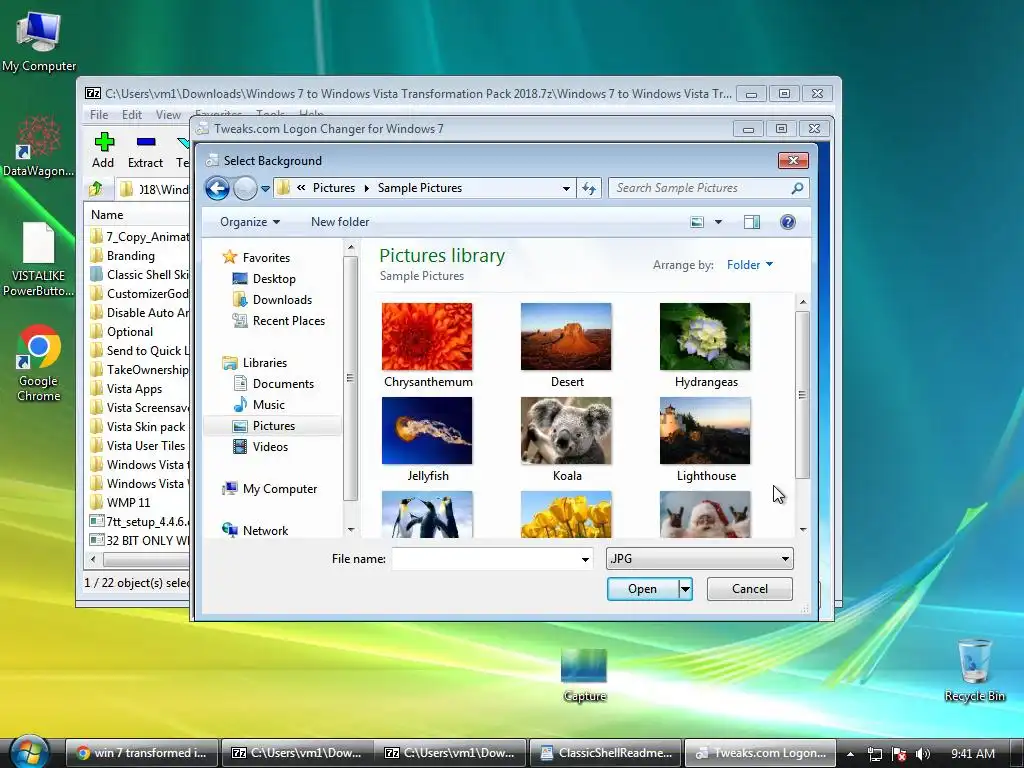Click the 7-Zip up folder icon
Image resolution: width=1024 pixels, height=768 pixels.
coord(96,189)
